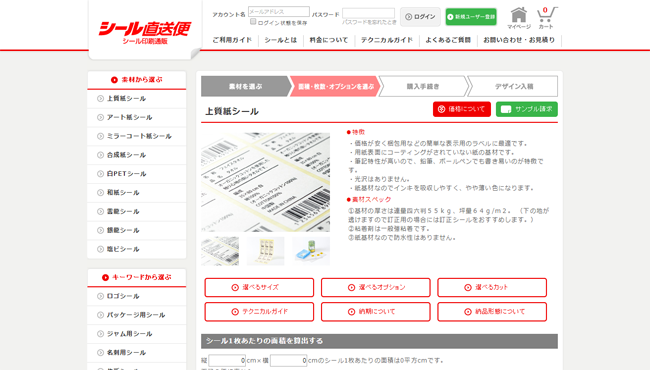Click the 選べるサイズ button
Screen dimensions: 650x370
pos(259,287)
